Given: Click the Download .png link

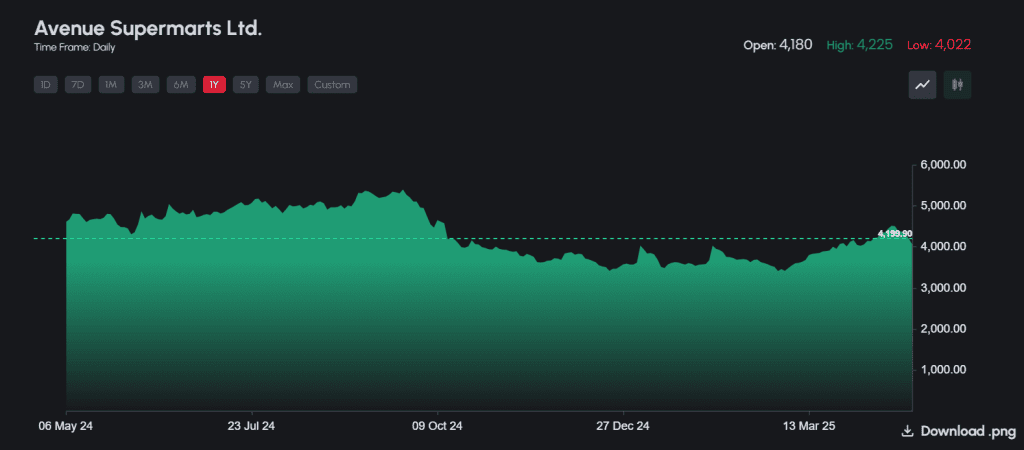Looking at the screenshot, I should pyautogui.click(x=959, y=431).
